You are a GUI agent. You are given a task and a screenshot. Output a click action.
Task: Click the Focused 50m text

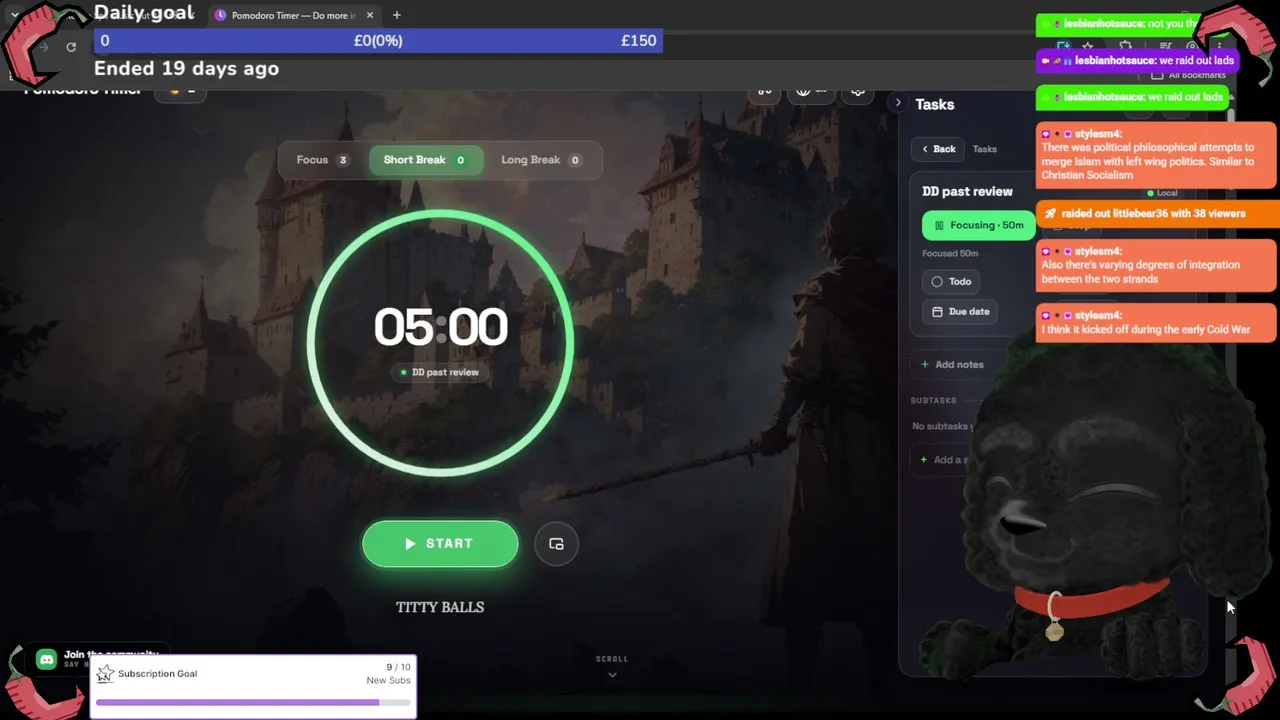tap(950, 254)
